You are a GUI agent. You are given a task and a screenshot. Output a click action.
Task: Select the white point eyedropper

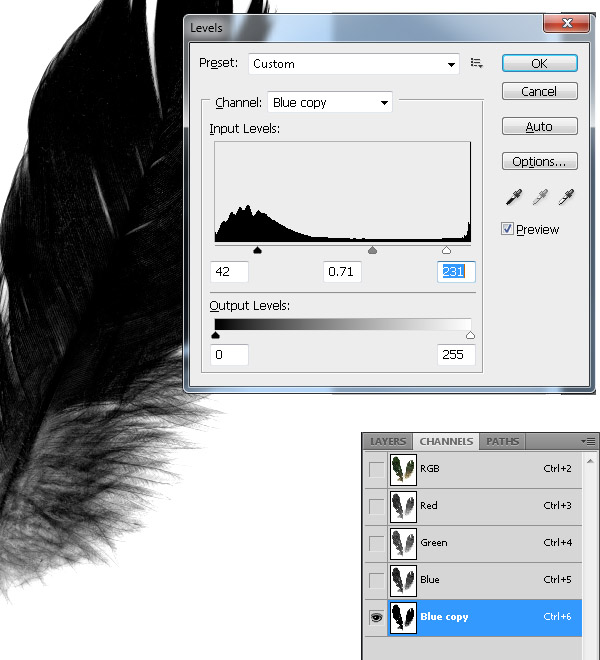[567, 198]
